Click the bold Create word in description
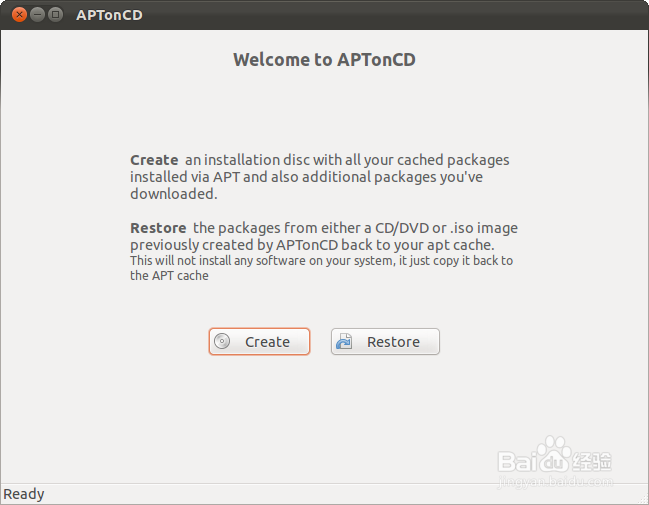 click(154, 160)
